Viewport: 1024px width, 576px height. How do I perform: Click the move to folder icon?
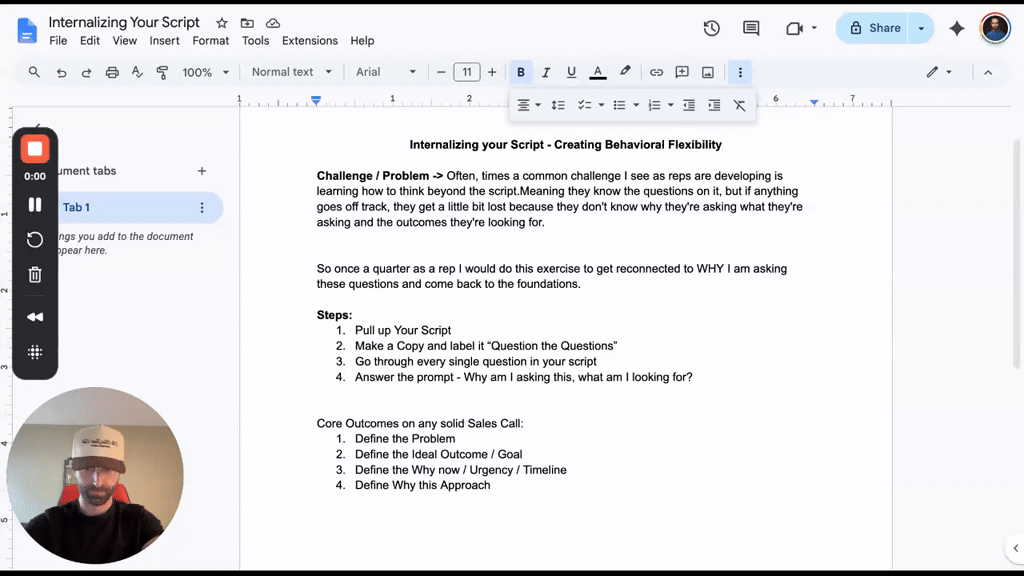tap(247, 24)
